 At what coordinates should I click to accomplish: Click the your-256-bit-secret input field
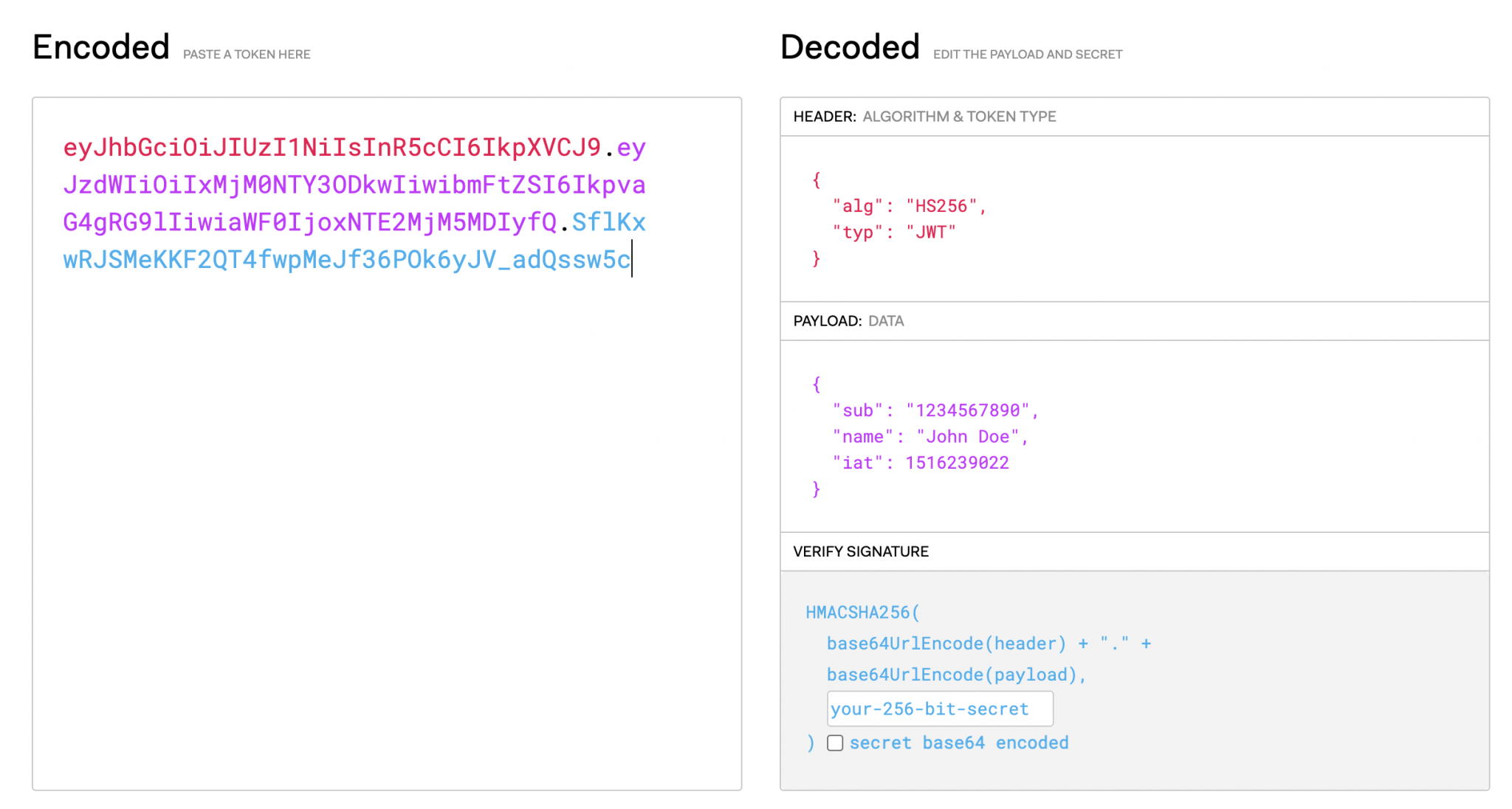click(940, 709)
